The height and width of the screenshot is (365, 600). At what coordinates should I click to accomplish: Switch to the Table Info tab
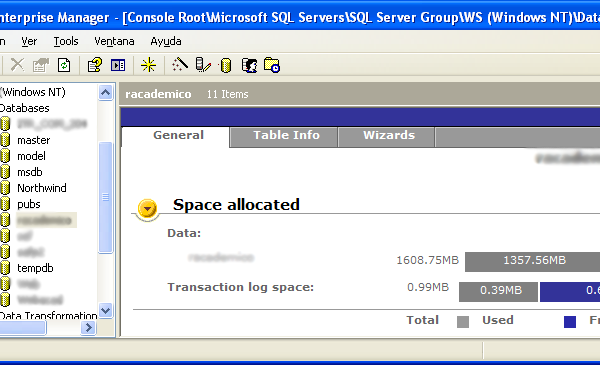tap(284, 137)
